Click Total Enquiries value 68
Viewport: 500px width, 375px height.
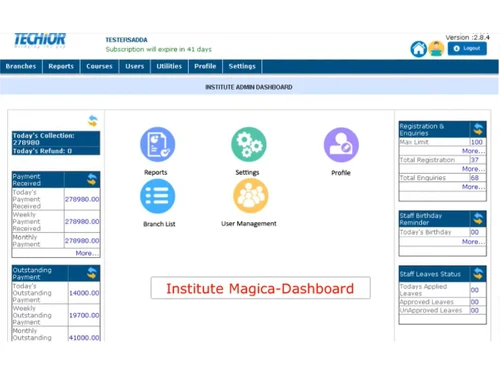pos(475,178)
